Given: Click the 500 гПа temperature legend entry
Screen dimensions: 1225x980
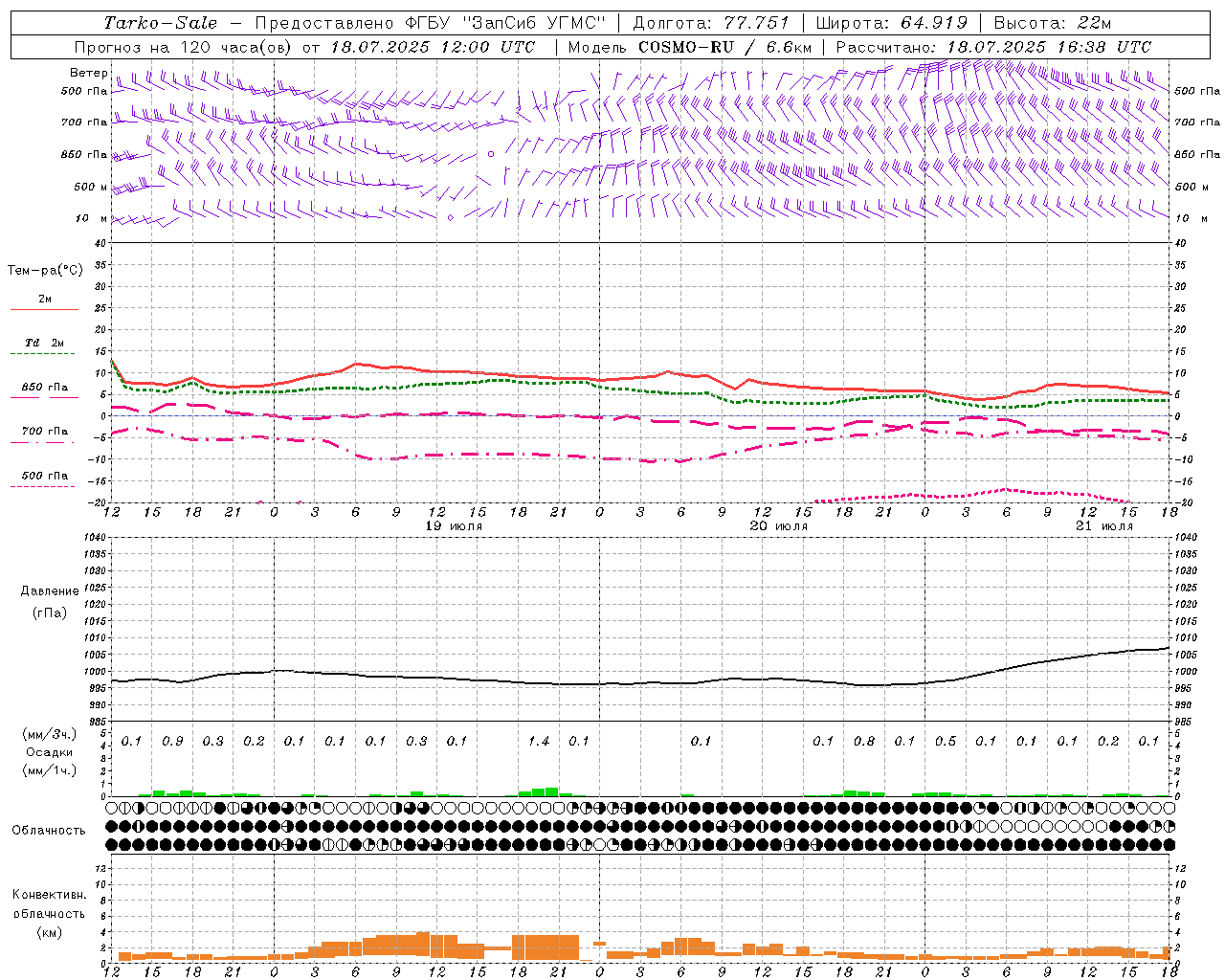Looking at the screenshot, I should 45,476.
